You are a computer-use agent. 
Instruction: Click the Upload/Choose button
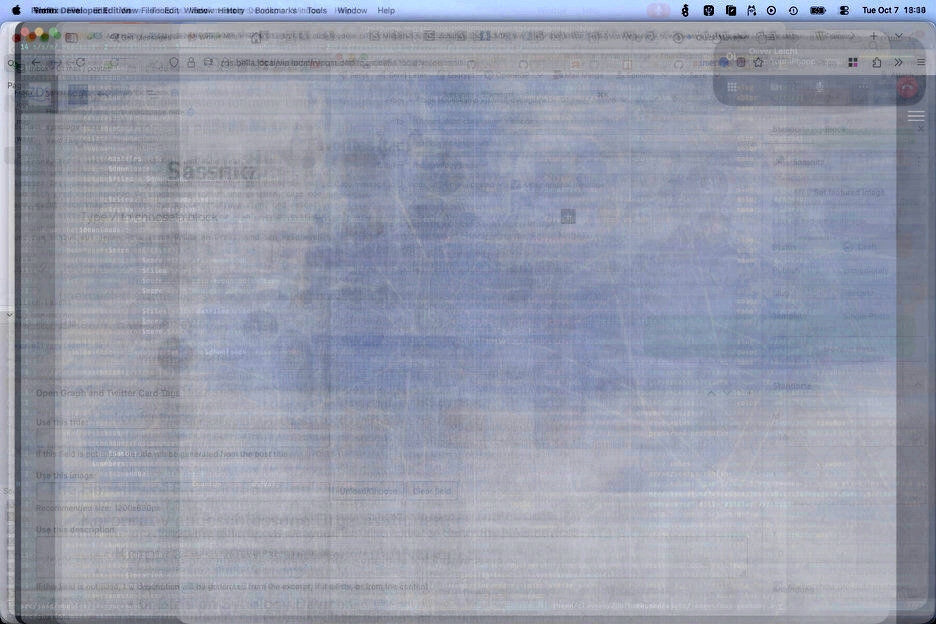(x=367, y=491)
